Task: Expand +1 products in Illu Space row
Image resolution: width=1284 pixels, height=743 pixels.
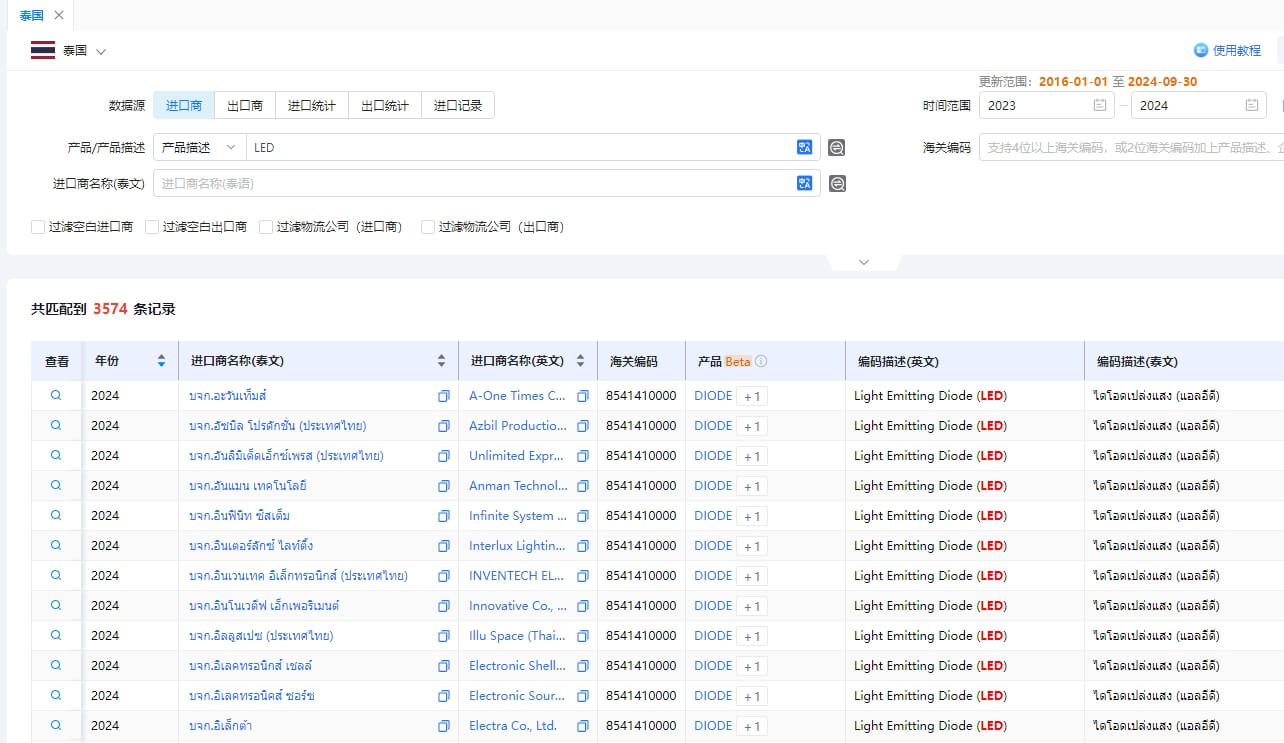Action: pyautogui.click(x=752, y=636)
